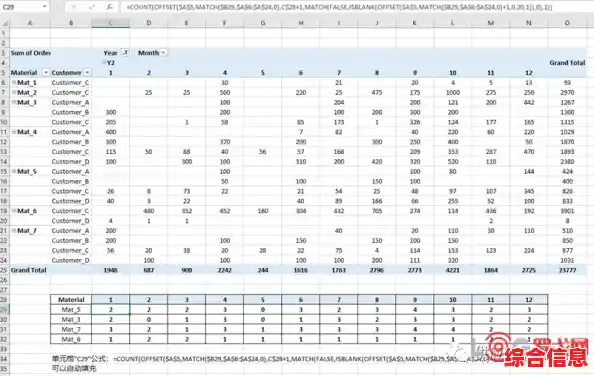Collapse the Mat_2 group
The width and height of the screenshot is (594, 376).
coord(14,92)
